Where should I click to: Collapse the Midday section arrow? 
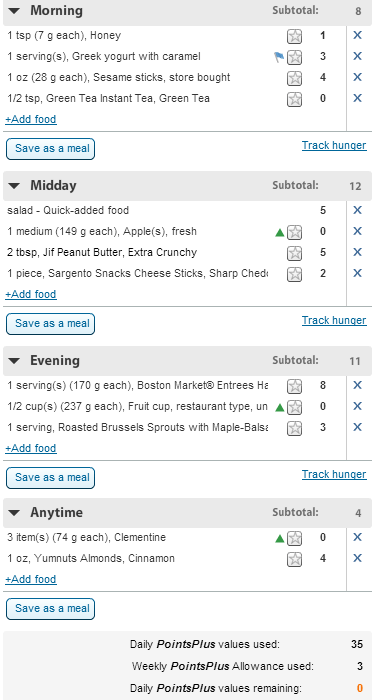(14, 186)
